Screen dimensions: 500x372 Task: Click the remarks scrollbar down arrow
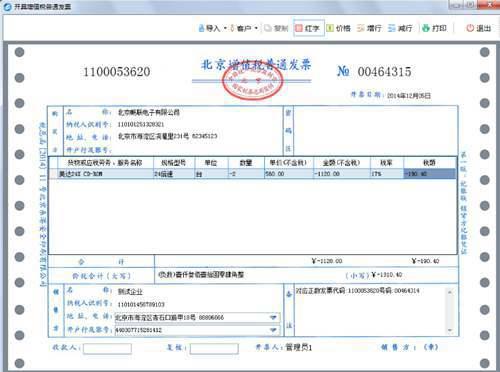(x=450, y=330)
